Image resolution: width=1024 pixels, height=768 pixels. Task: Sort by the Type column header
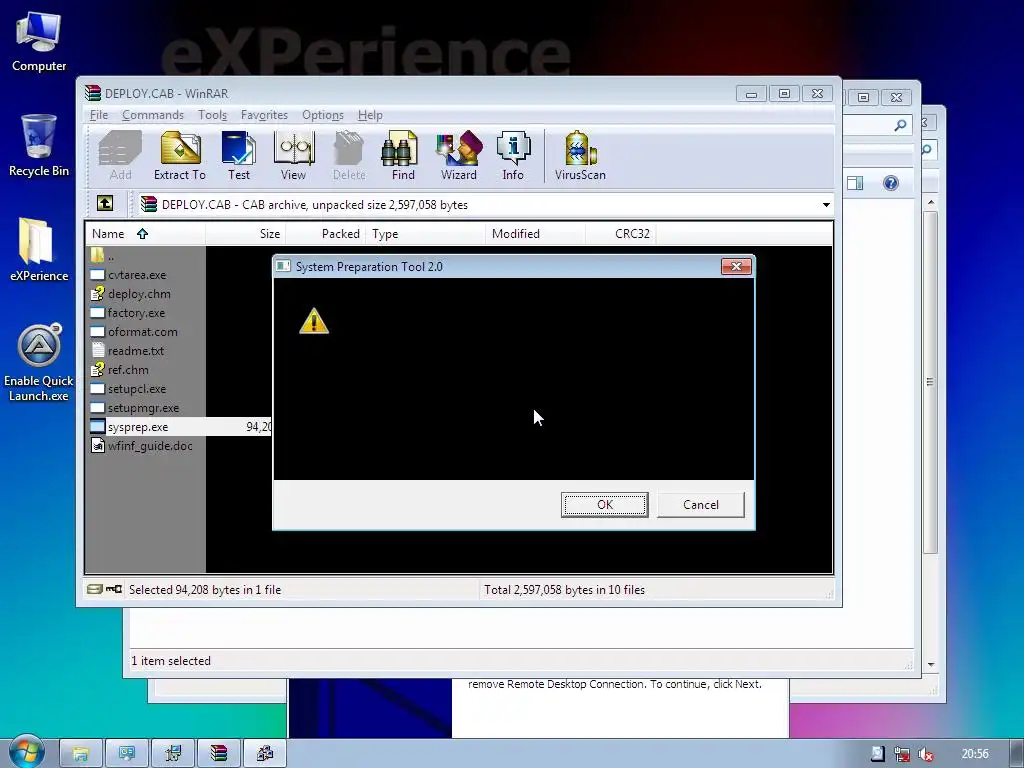(x=426, y=234)
